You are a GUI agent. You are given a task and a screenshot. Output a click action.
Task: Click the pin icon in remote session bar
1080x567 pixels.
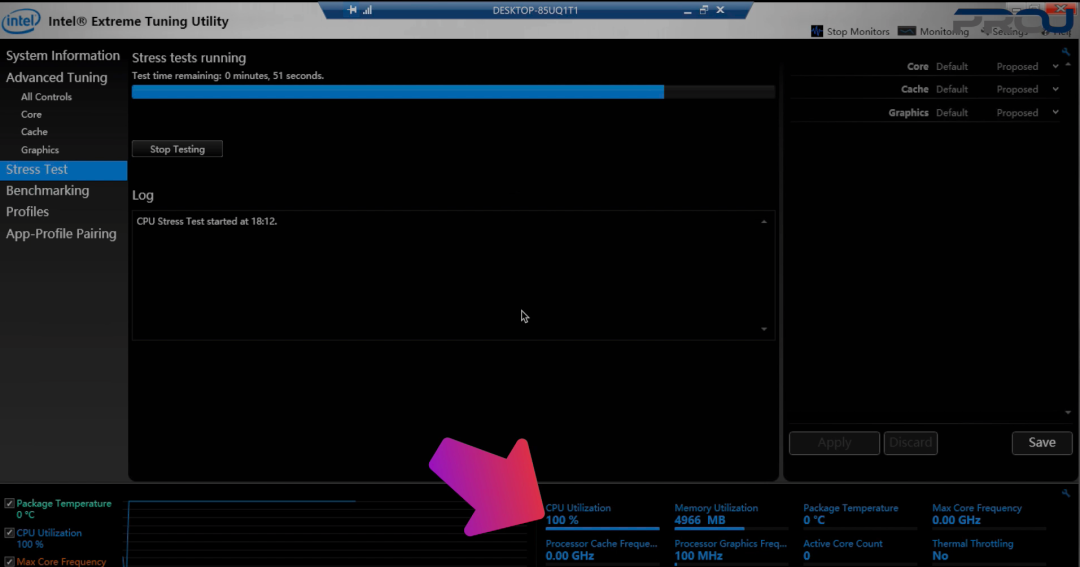click(x=352, y=10)
